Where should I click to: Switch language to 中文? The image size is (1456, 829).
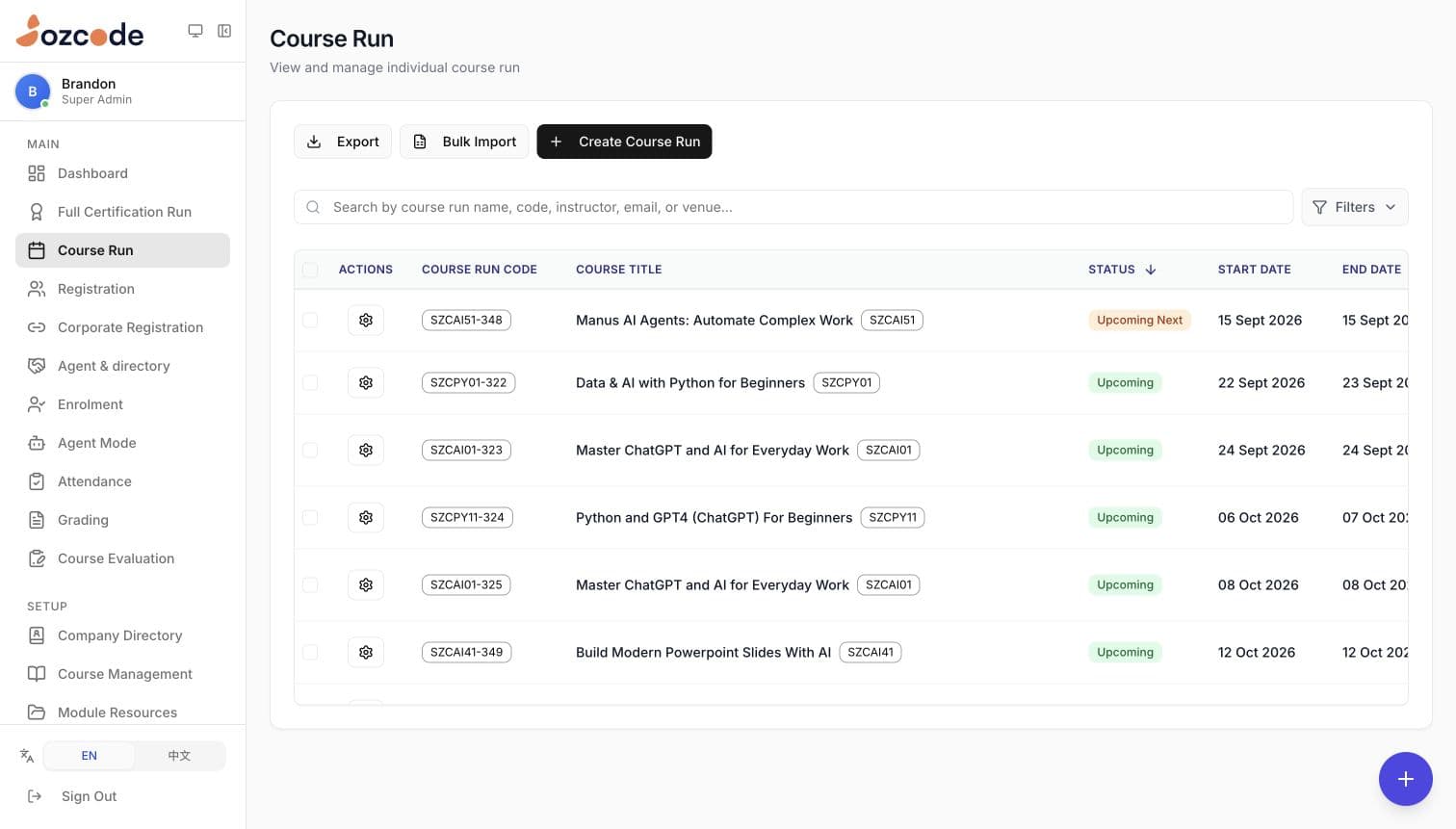tap(179, 756)
